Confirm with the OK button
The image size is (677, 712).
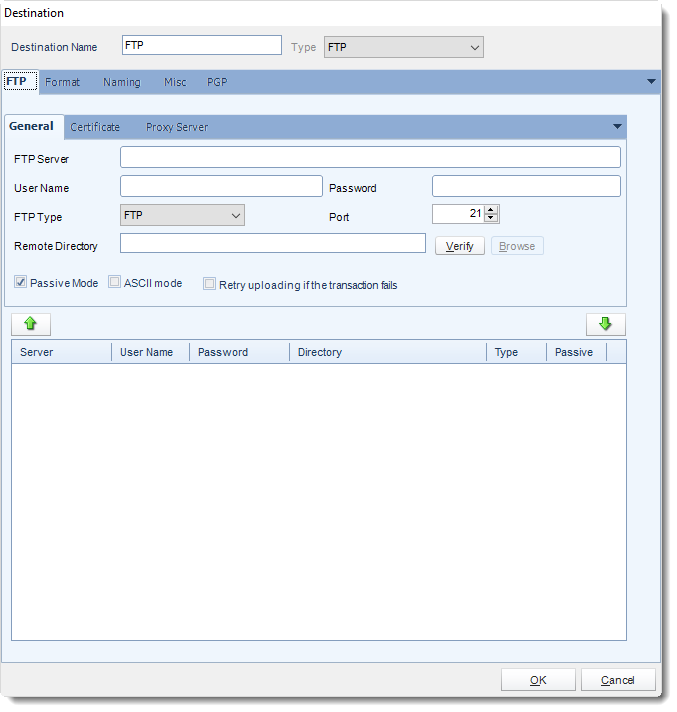[x=538, y=680]
